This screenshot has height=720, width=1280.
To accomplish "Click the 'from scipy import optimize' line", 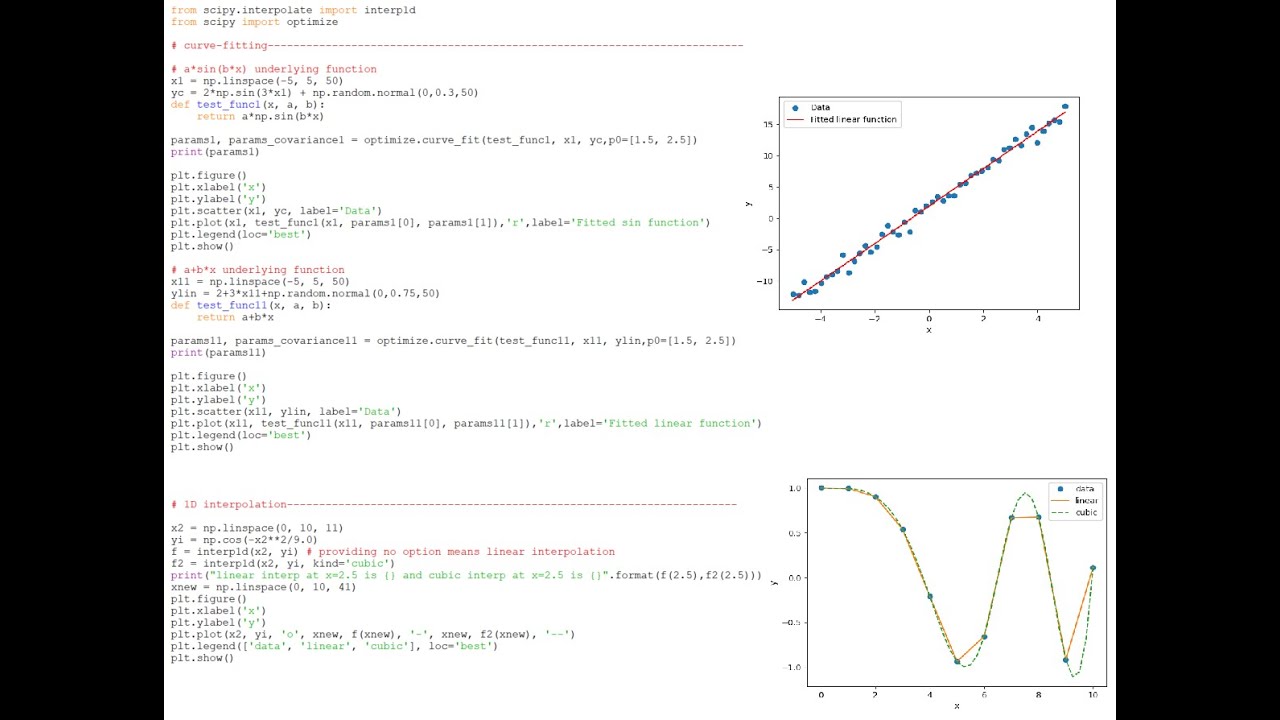I will pyautogui.click(x=254, y=22).
